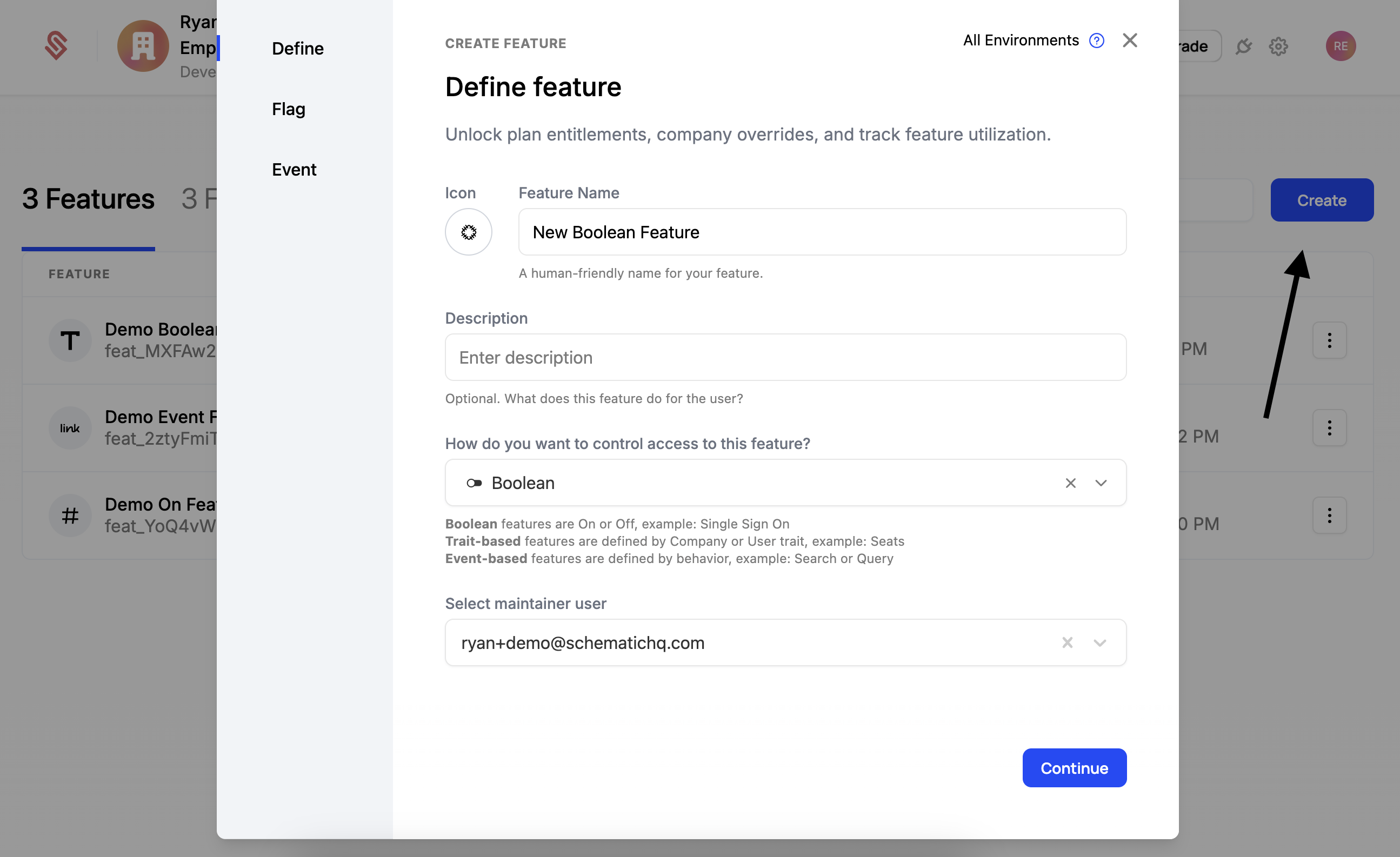Click the Enter description field
1400x857 pixels.
point(785,357)
